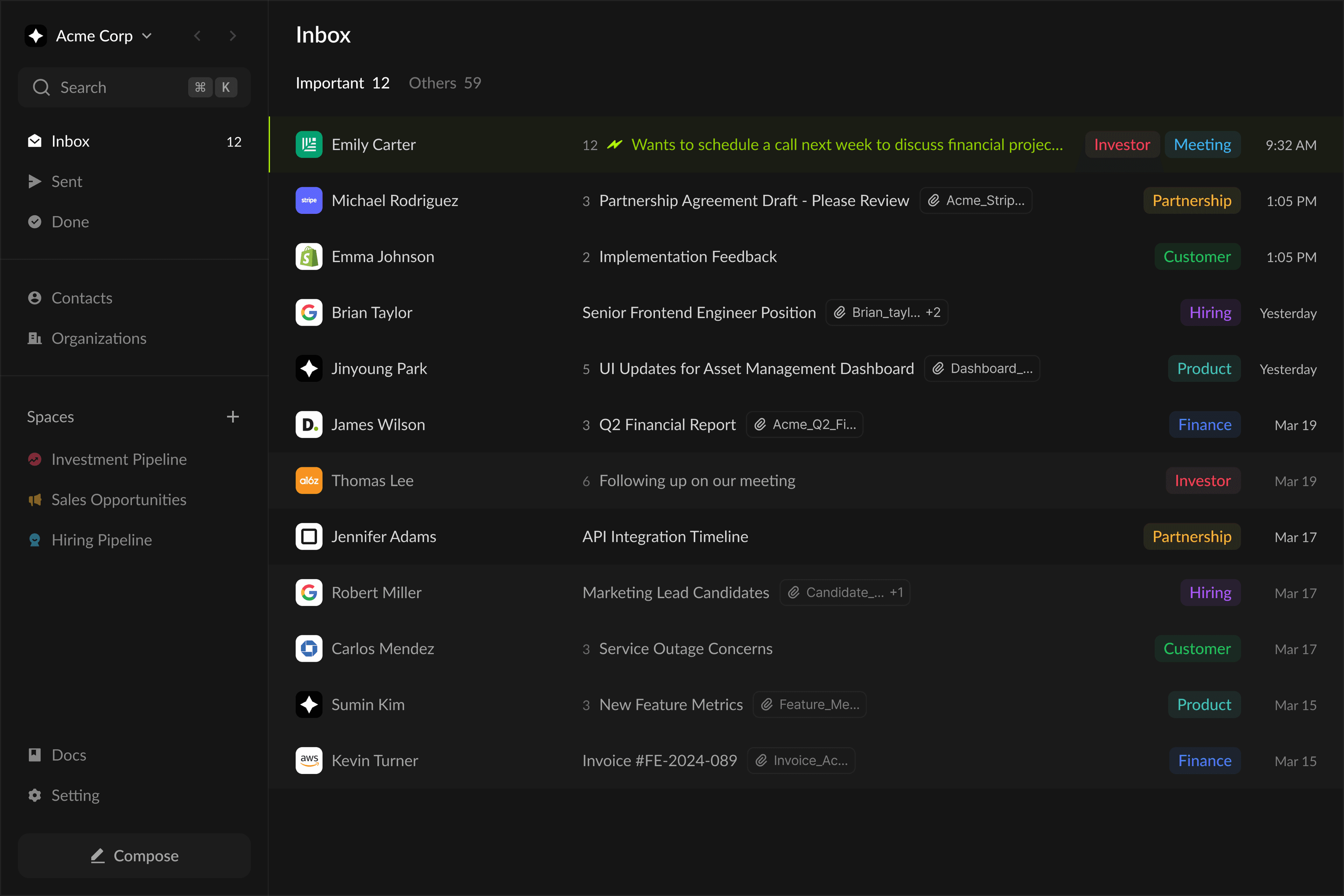Click the AWS avatar for Kevin Turner
This screenshot has width=1344, height=896.
point(309,761)
